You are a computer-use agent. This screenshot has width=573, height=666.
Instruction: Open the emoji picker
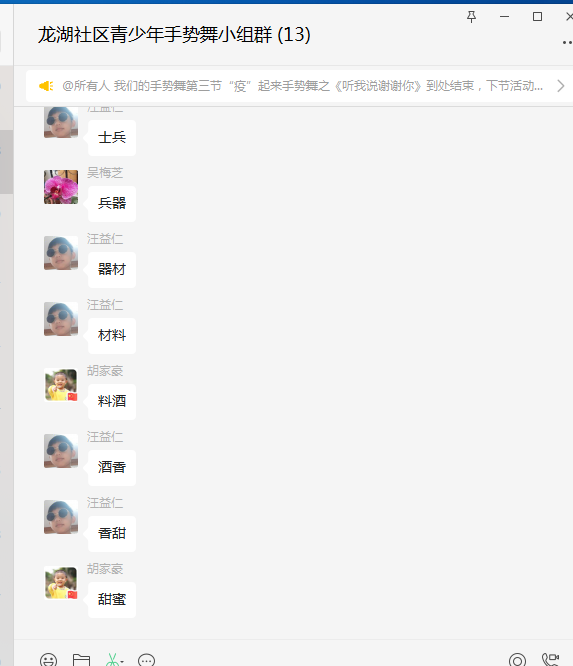[48, 660]
